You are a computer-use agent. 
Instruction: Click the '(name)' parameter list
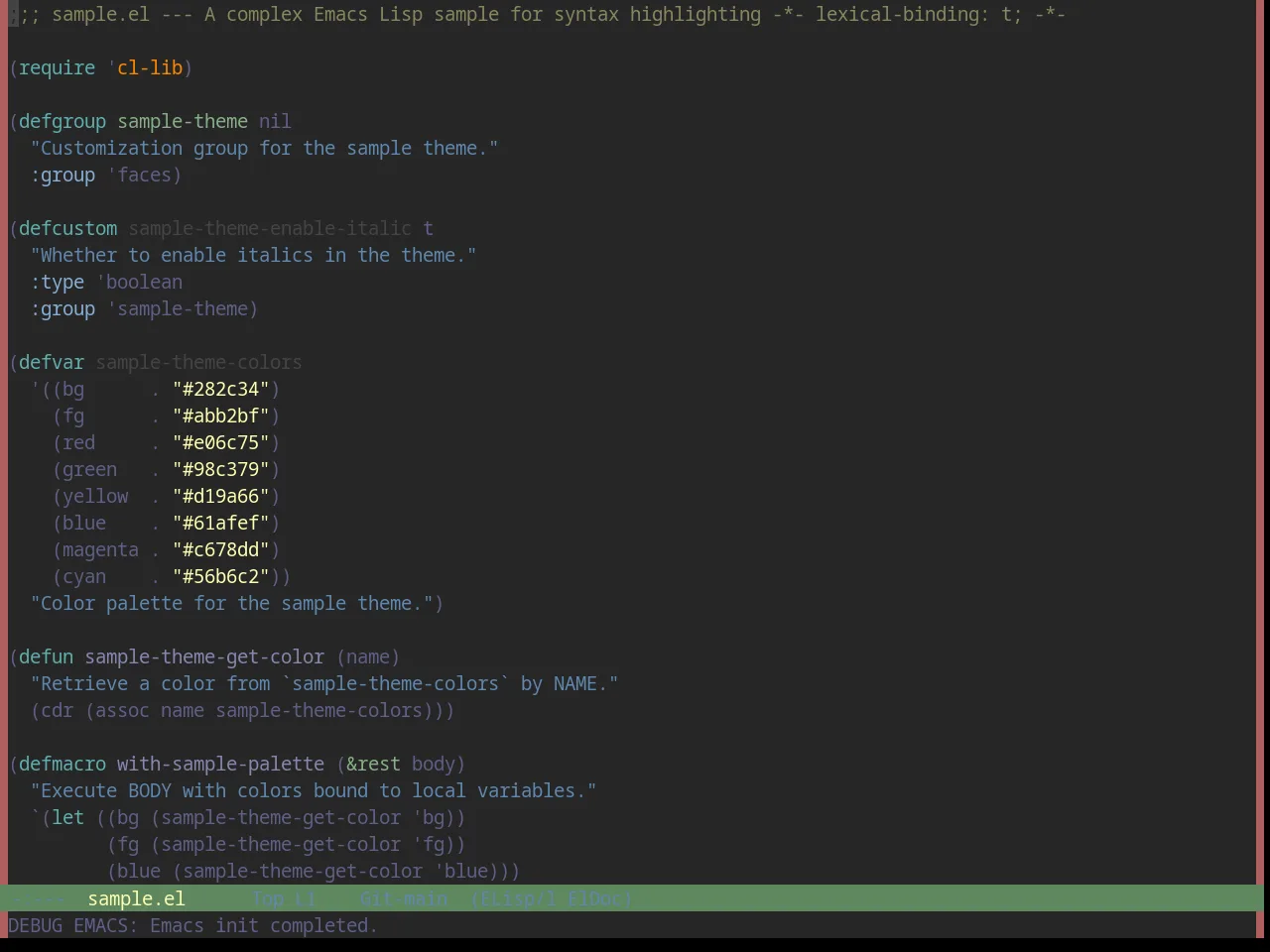click(x=368, y=656)
